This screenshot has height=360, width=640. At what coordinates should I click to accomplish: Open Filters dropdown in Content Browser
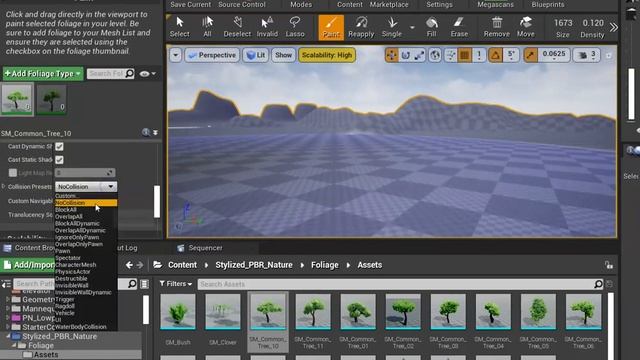coord(176,284)
